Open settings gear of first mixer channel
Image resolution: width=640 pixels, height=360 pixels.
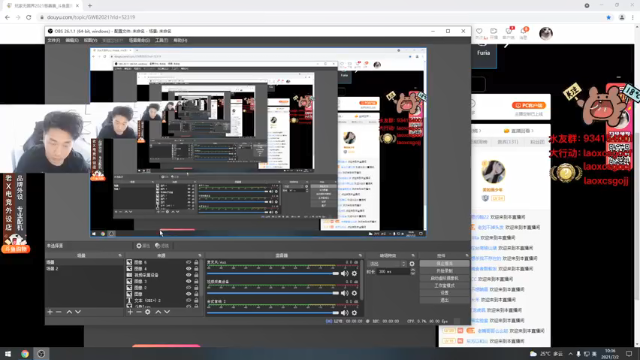point(354,273)
